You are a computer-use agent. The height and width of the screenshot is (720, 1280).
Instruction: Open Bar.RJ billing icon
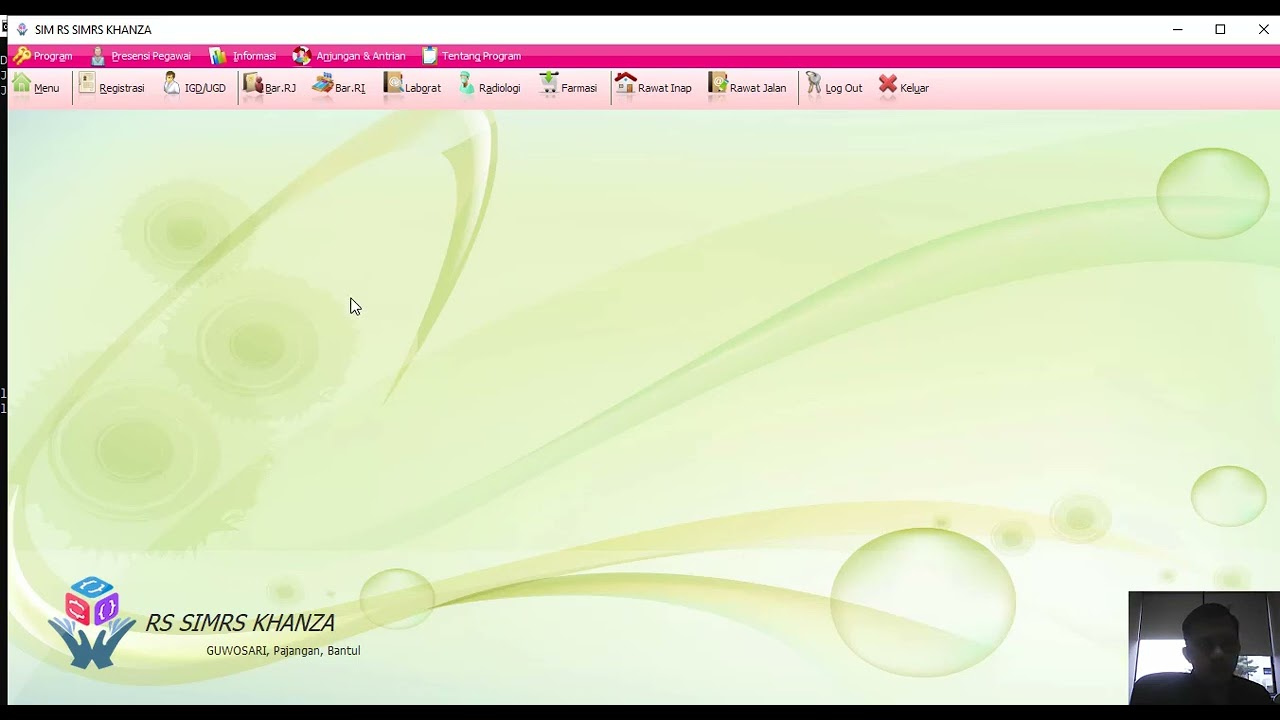point(253,86)
